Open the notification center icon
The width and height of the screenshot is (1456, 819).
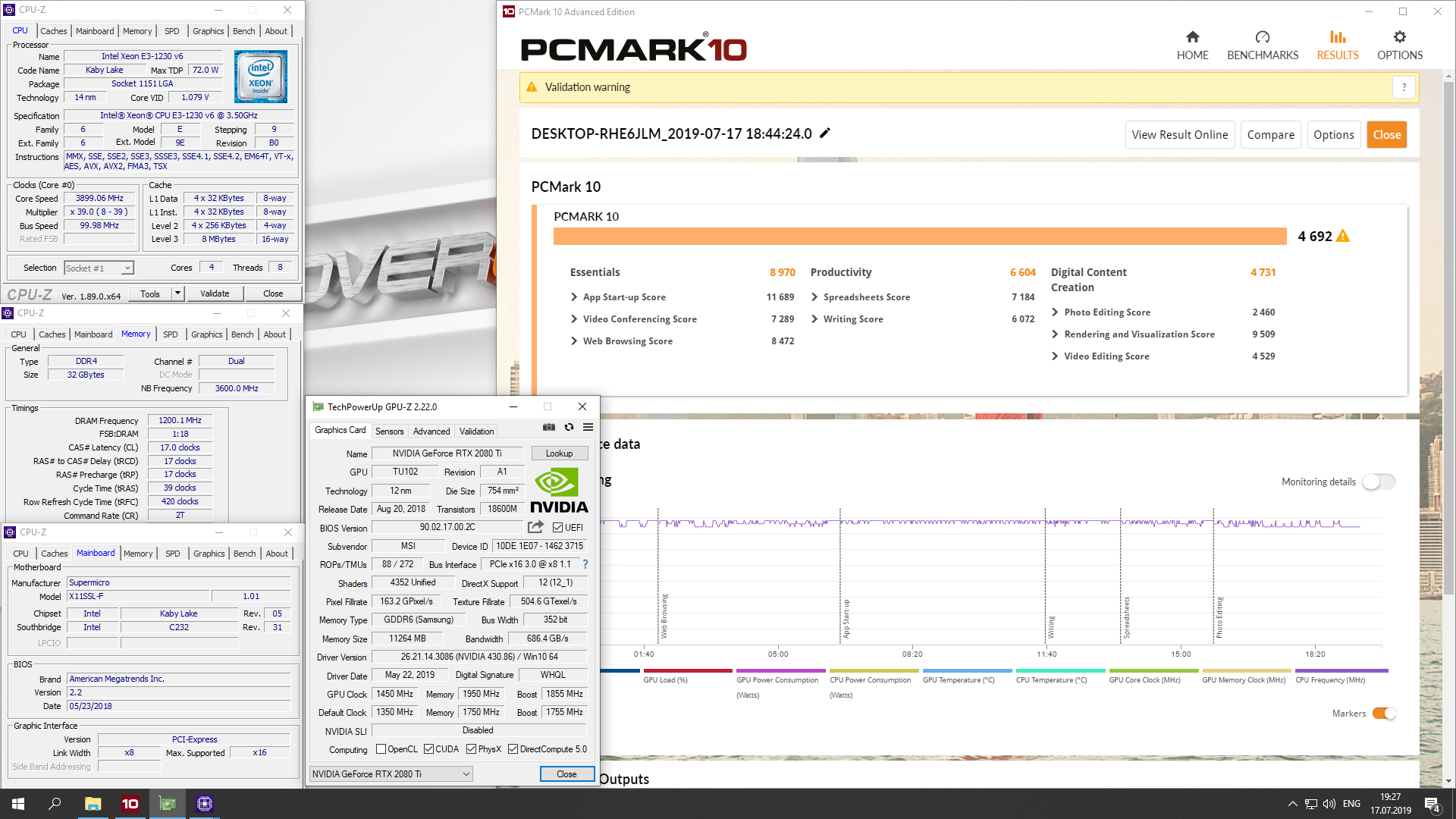1432,804
